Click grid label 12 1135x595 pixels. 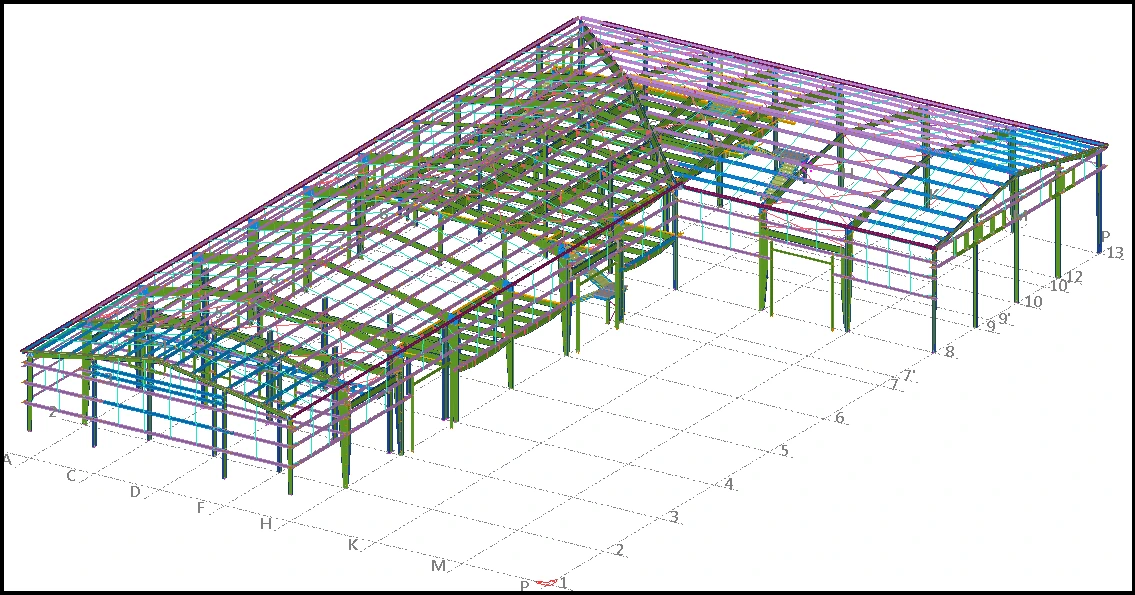tap(1075, 276)
